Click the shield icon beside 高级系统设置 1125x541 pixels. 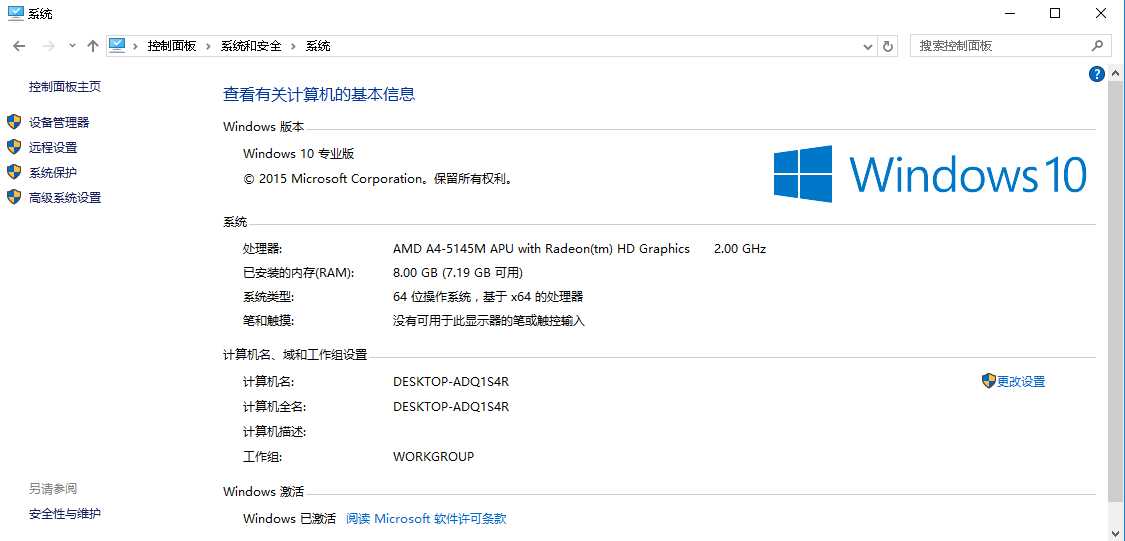point(14,197)
